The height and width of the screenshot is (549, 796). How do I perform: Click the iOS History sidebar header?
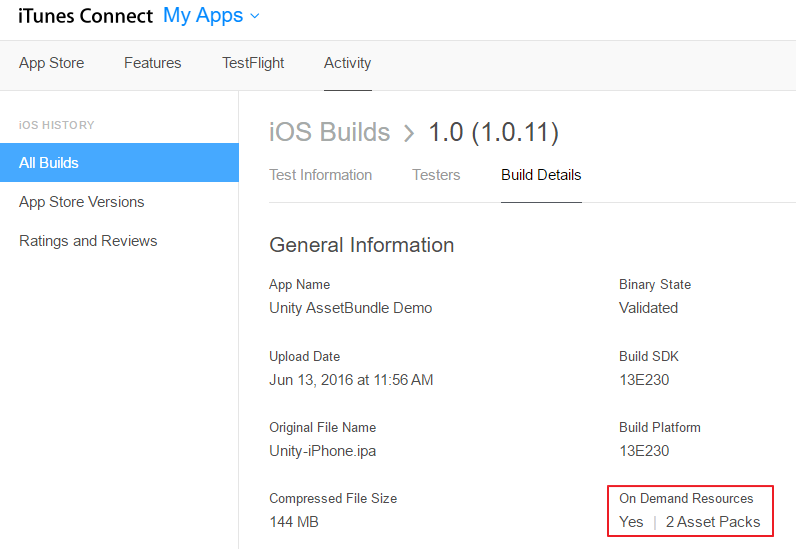(x=56, y=125)
